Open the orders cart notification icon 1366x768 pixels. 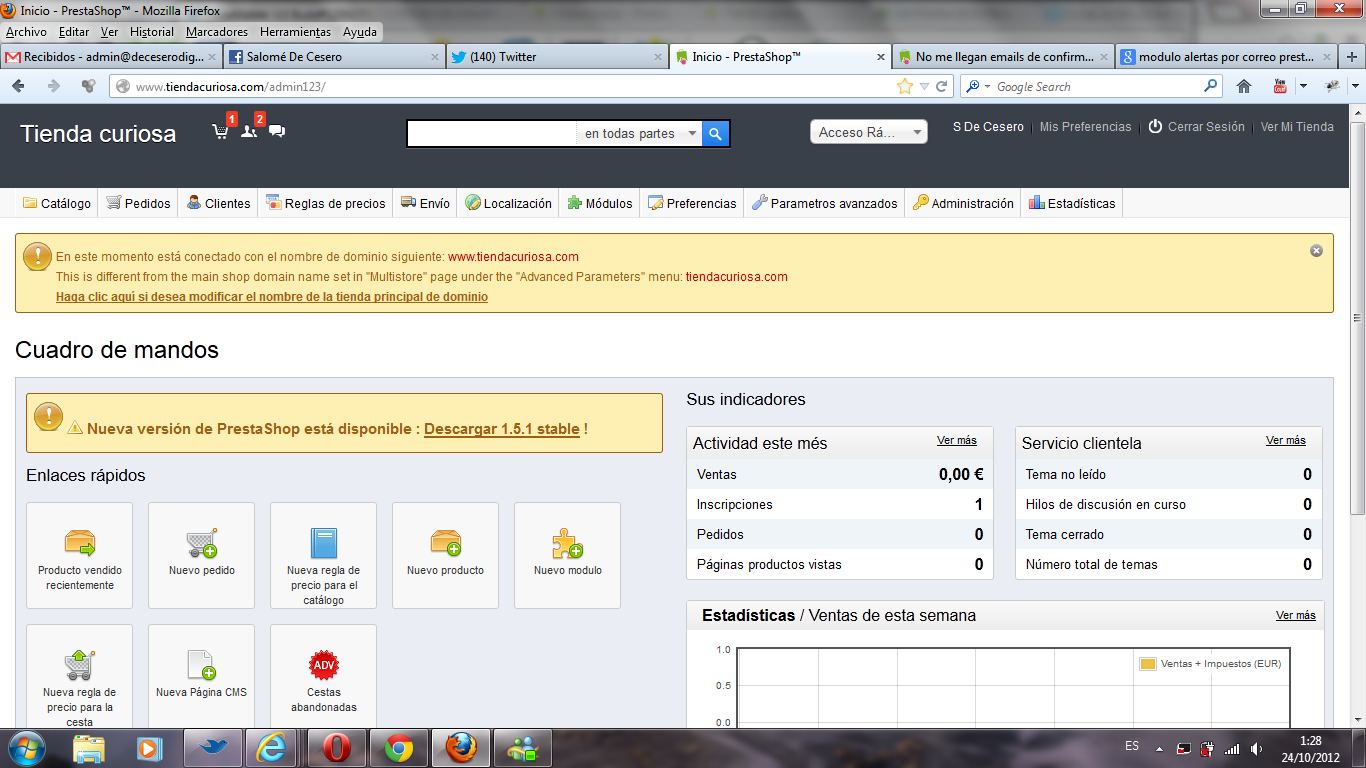click(221, 131)
